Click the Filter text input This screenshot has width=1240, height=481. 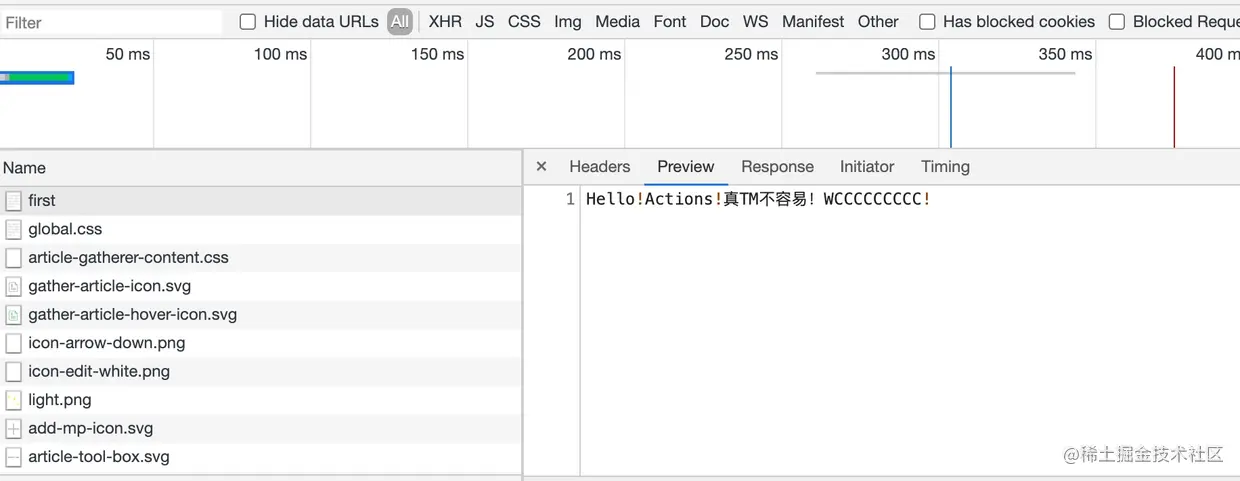coord(112,22)
